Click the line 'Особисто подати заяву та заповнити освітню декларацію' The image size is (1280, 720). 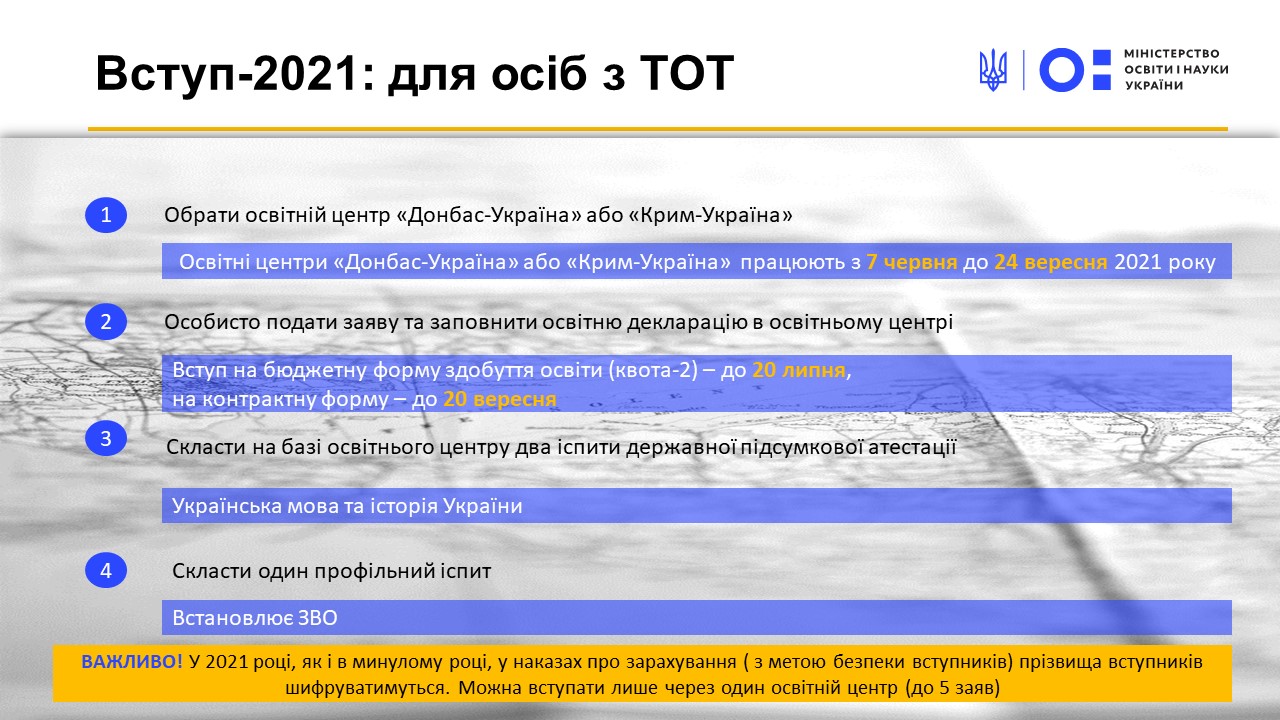pyautogui.click(x=558, y=323)
